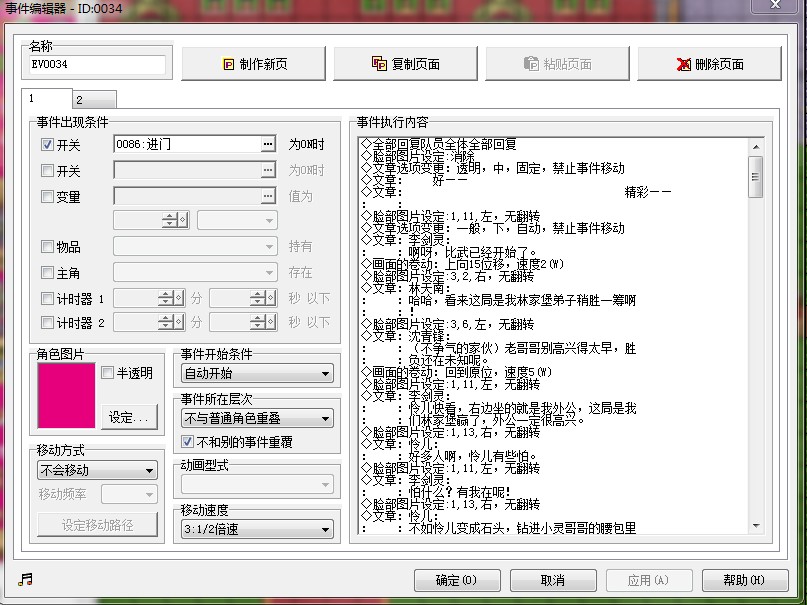Toggle the 半透明 checkbox
Viewport: 807px width, 605px height.
coord(108,372)
